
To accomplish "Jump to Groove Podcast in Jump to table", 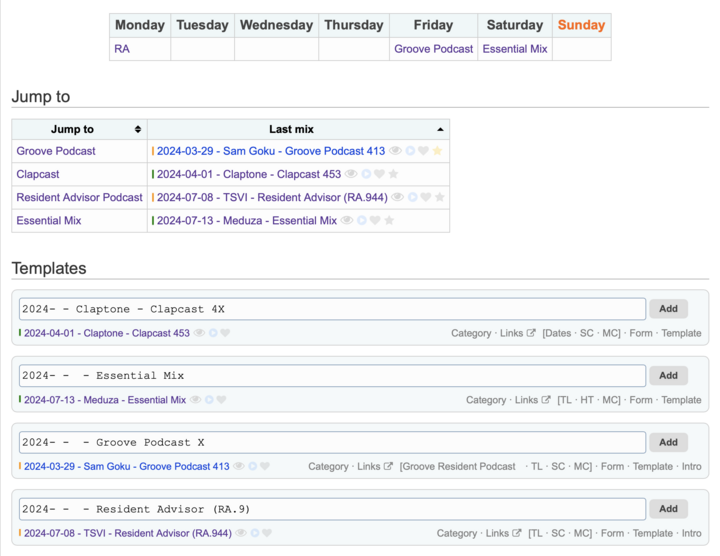I will coord(56,151).
